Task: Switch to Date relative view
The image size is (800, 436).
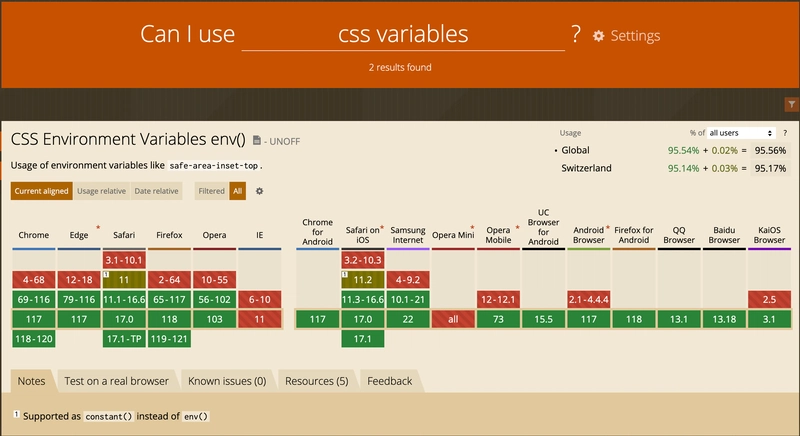Action: click(156, 191)
